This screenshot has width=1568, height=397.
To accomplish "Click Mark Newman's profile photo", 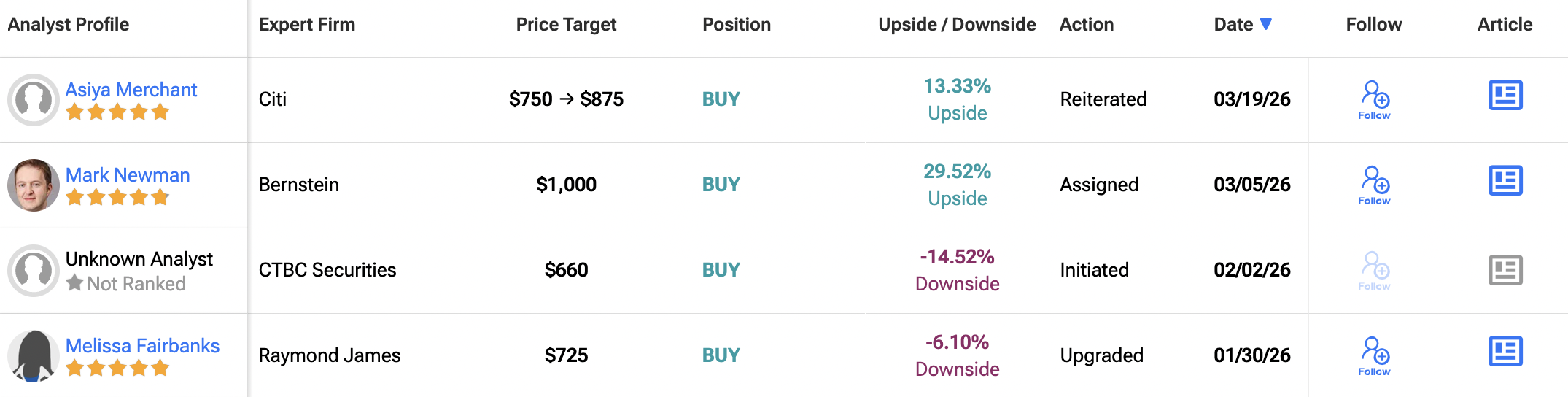I will [34, 185].
